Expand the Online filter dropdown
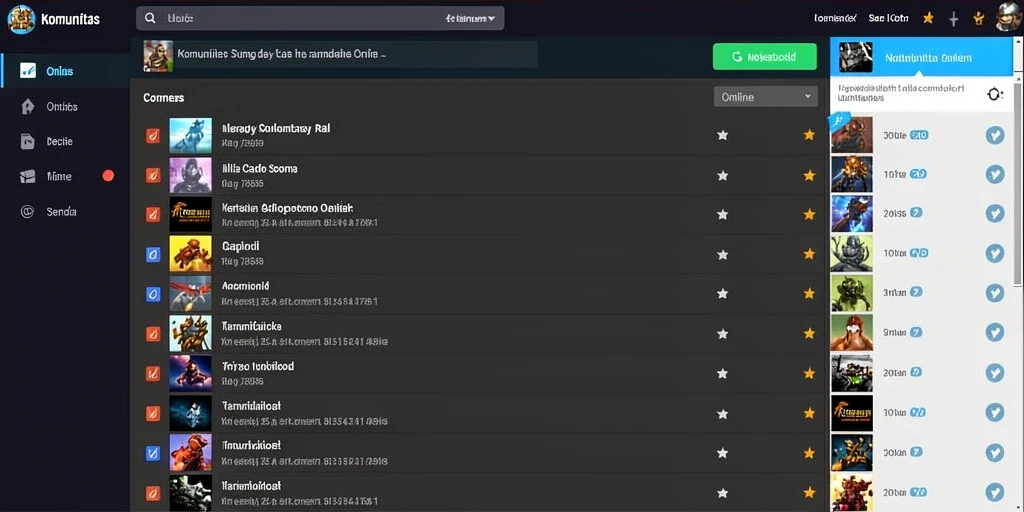Image resolution: width=1024 pixels, height=512 pixels. click(766, 97)
